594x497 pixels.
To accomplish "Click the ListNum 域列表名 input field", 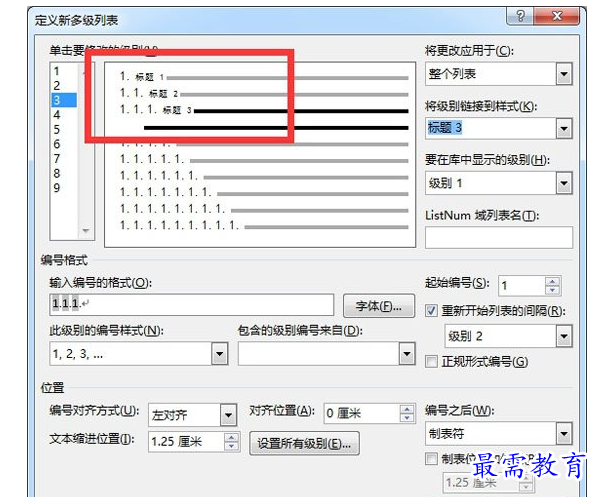I will click(499, 238).
